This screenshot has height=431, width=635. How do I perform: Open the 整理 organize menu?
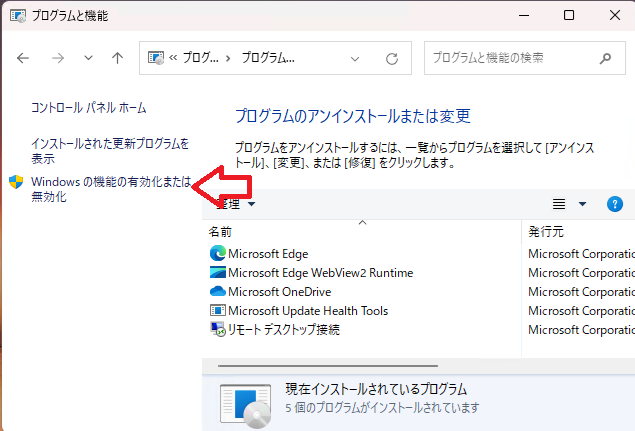[x=236, y=204]
